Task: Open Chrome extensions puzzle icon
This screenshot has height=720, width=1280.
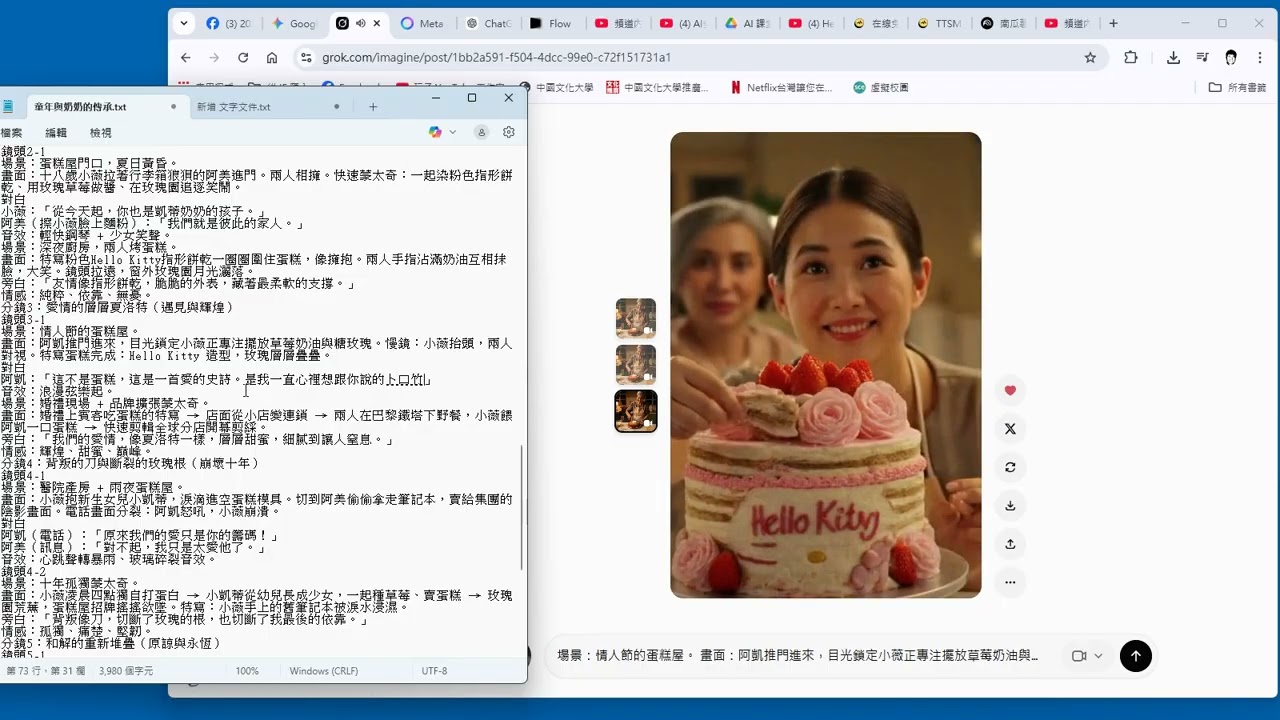Action: point(1131,58)
